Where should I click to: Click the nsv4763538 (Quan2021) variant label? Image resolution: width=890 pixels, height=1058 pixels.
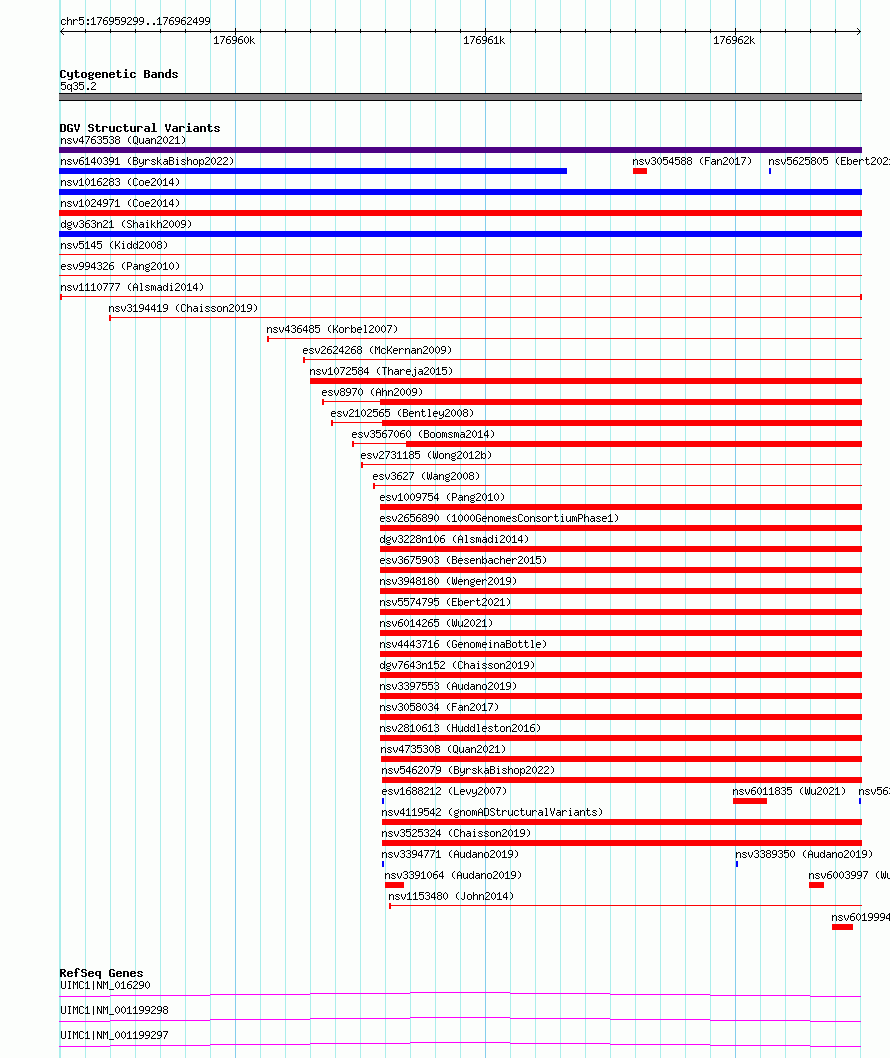(x=123, y=140)
